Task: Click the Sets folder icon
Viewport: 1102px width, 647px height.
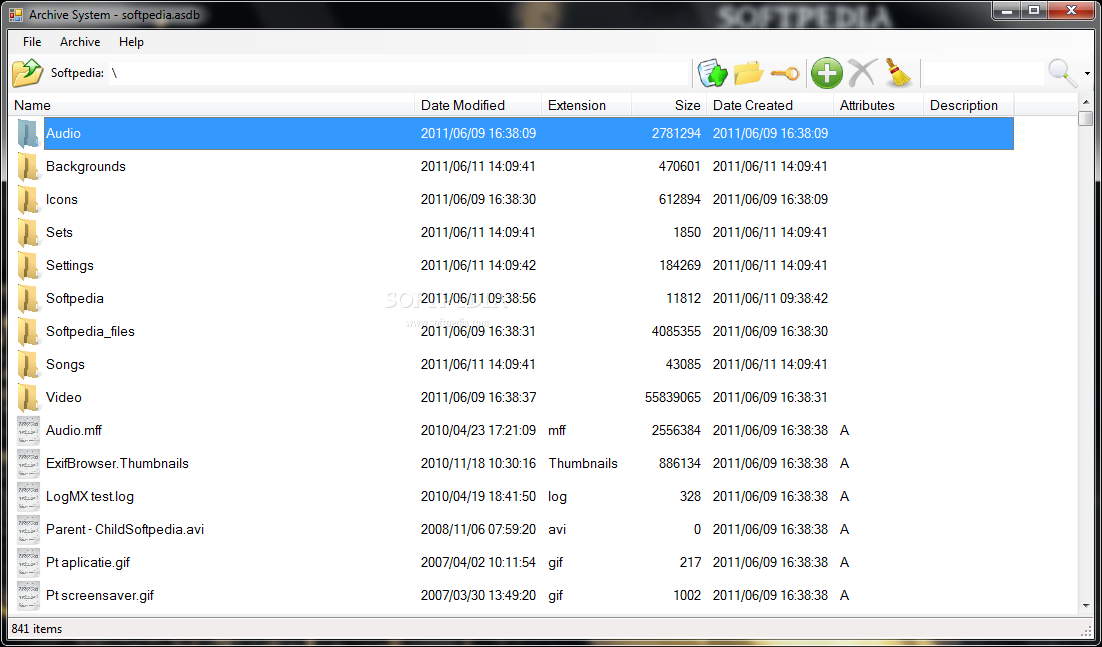Action: coord(28,233)
